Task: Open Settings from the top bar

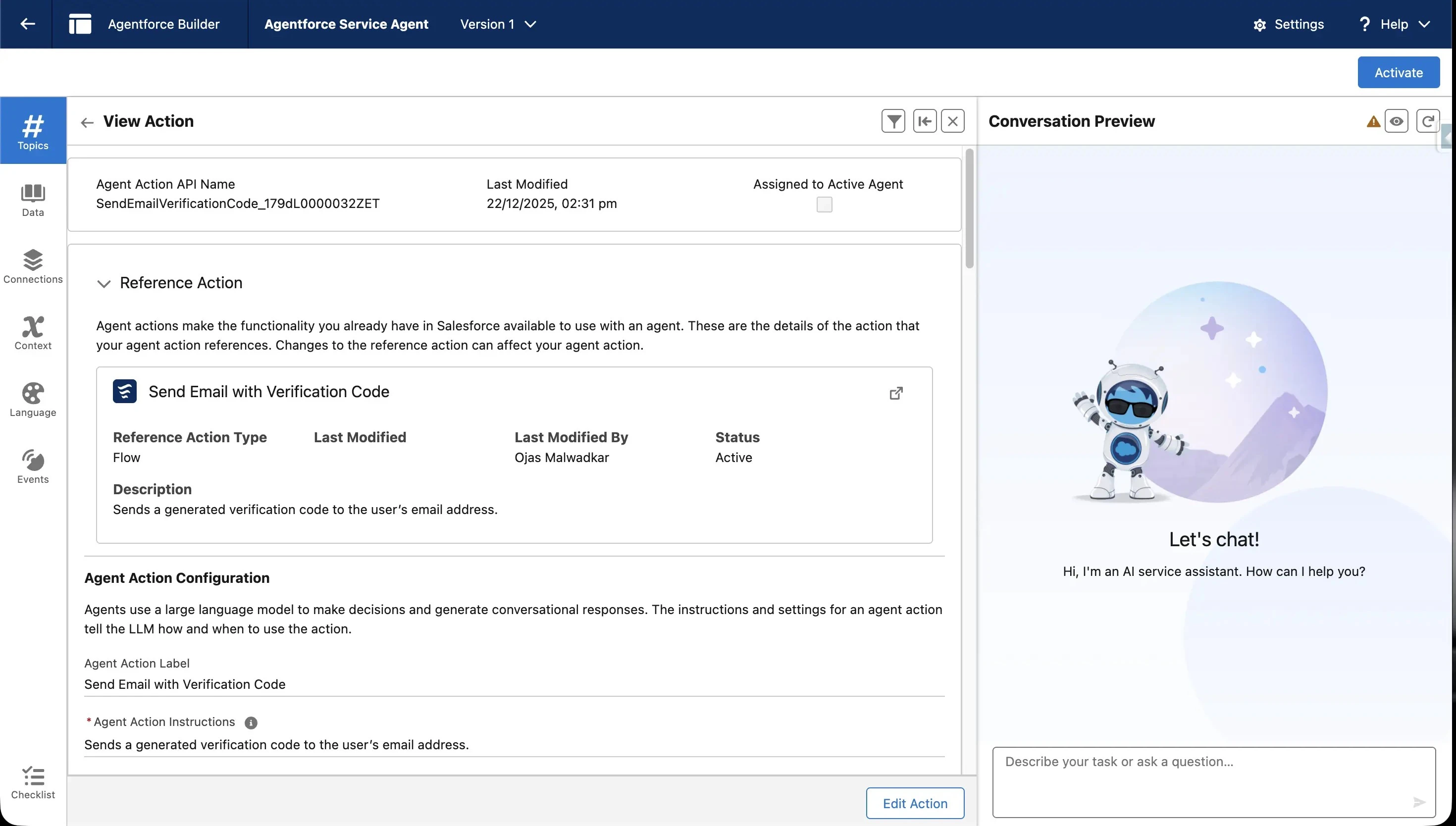Action: point(1288,24)
